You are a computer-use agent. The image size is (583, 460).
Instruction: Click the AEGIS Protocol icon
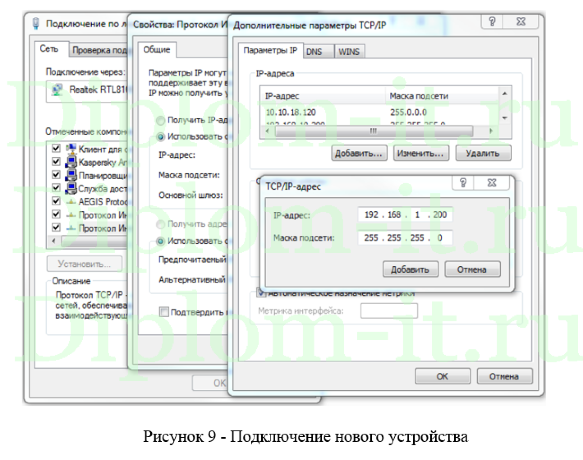[x=71, y=202]
